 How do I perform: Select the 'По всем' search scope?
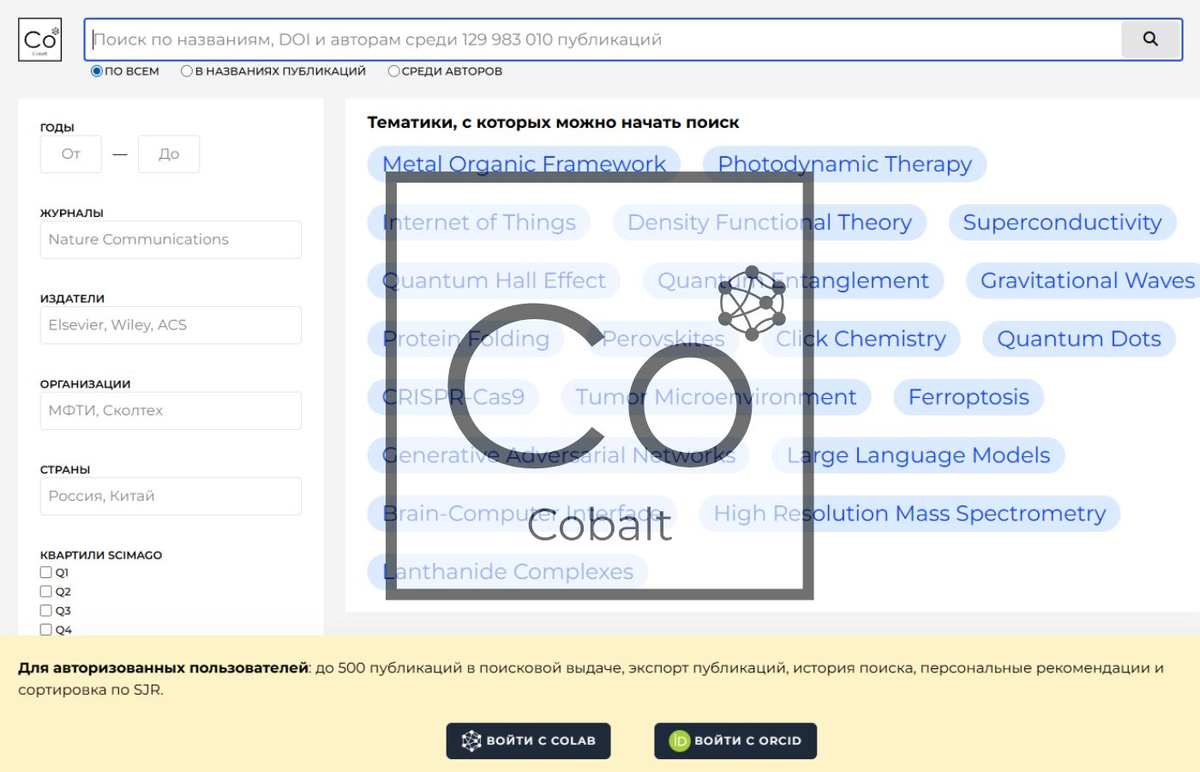pos(97,71)
